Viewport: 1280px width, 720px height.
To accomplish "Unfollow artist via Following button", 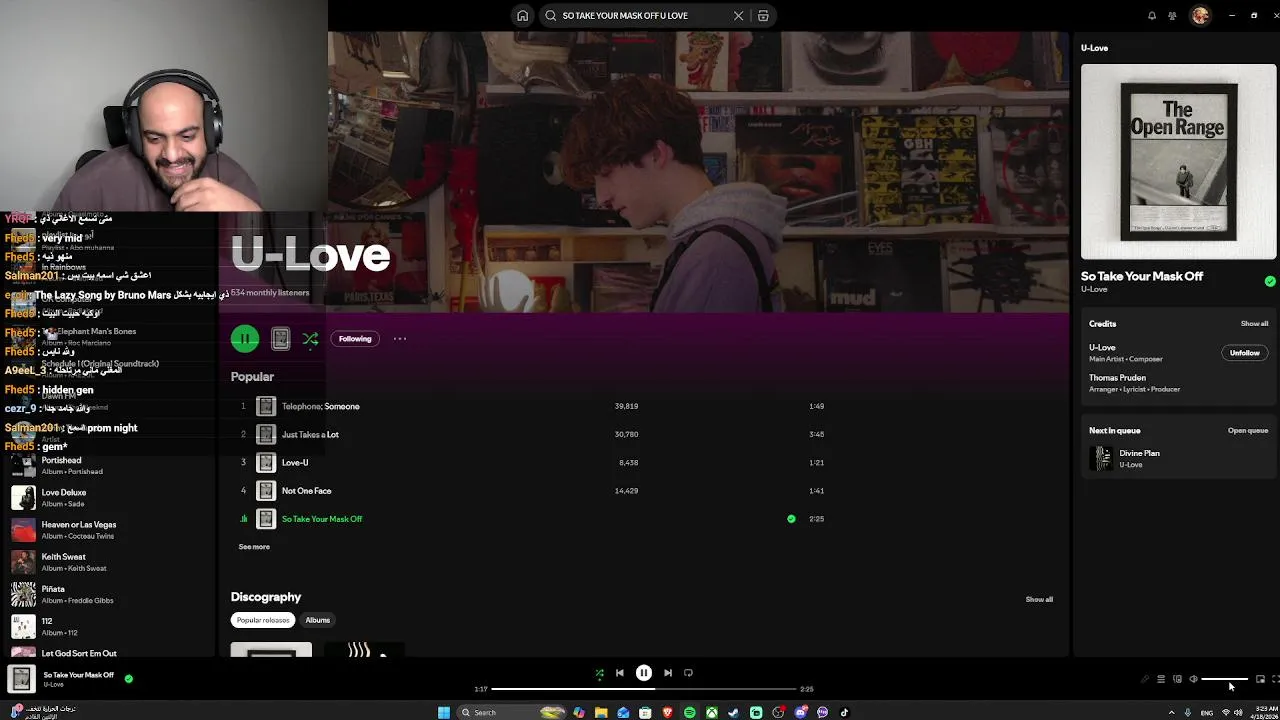I will click(x=355, y=339).
